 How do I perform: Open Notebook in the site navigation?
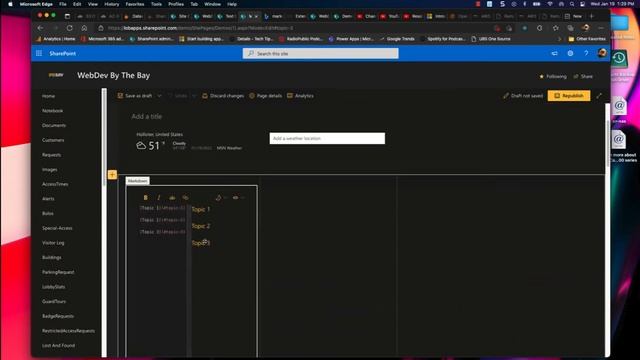coord(52,111)
